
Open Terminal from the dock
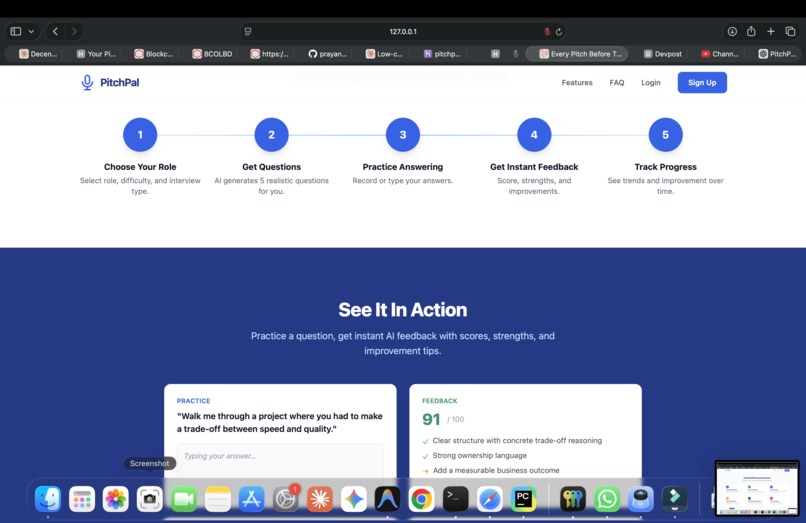click(455, 499)
